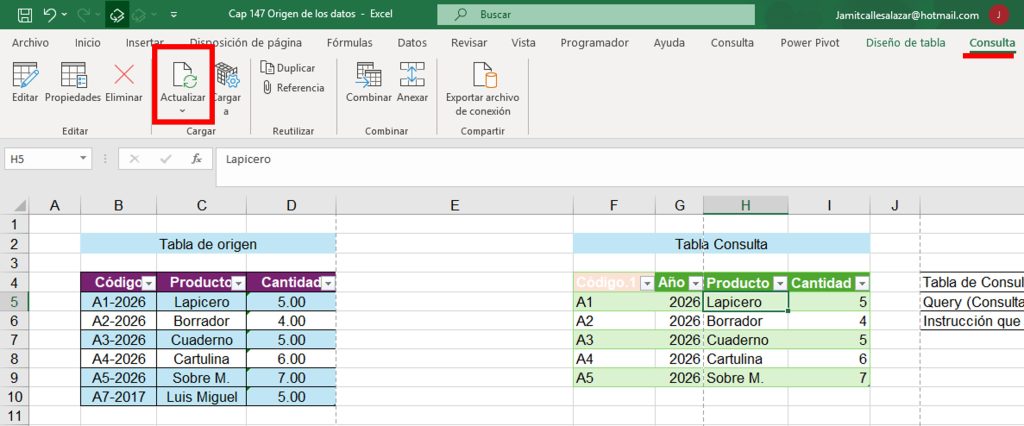The width and height of the screenshot is (1024, 426).
Task: Click the Query (Consulta) text cell
Action: click(972, 302)
